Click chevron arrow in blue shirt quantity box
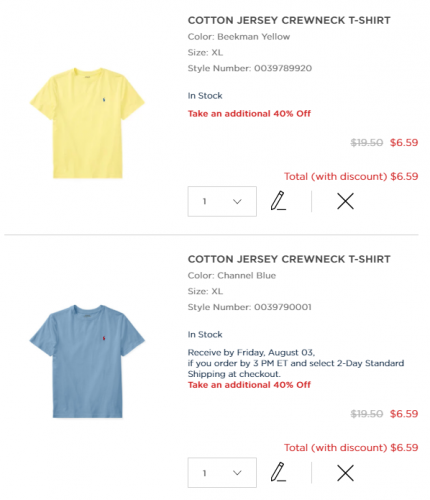 tap(237, 473)
